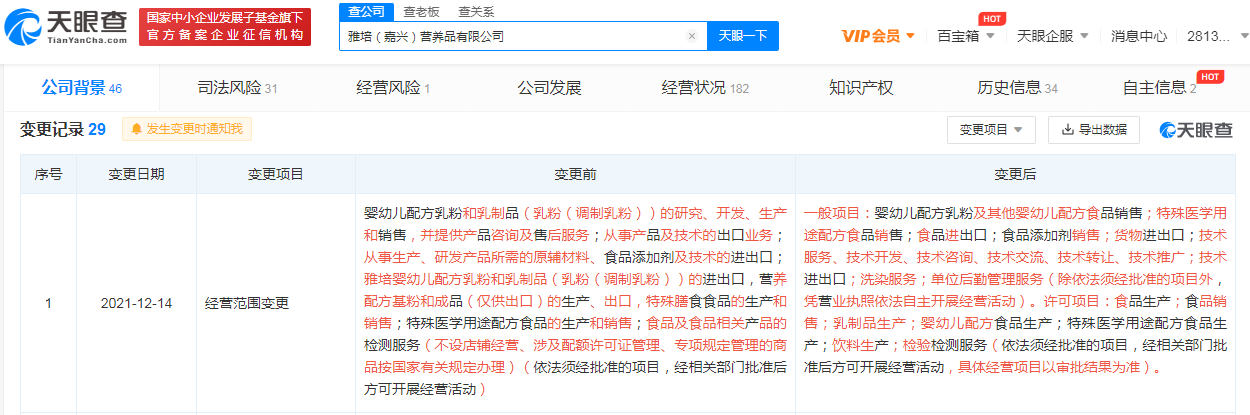Open the account 2813... dropdown
Screen dimensions: 1250x415
tap(1215, 36)
